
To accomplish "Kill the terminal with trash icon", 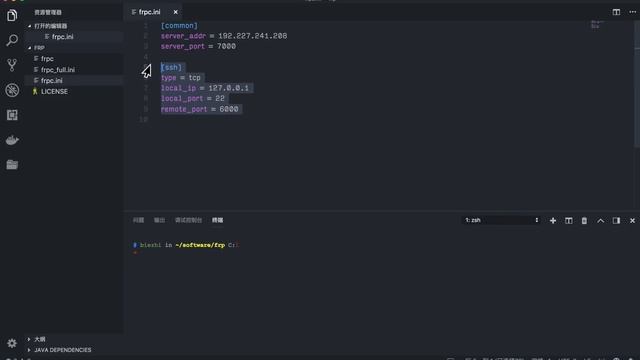I will (584, 220).
